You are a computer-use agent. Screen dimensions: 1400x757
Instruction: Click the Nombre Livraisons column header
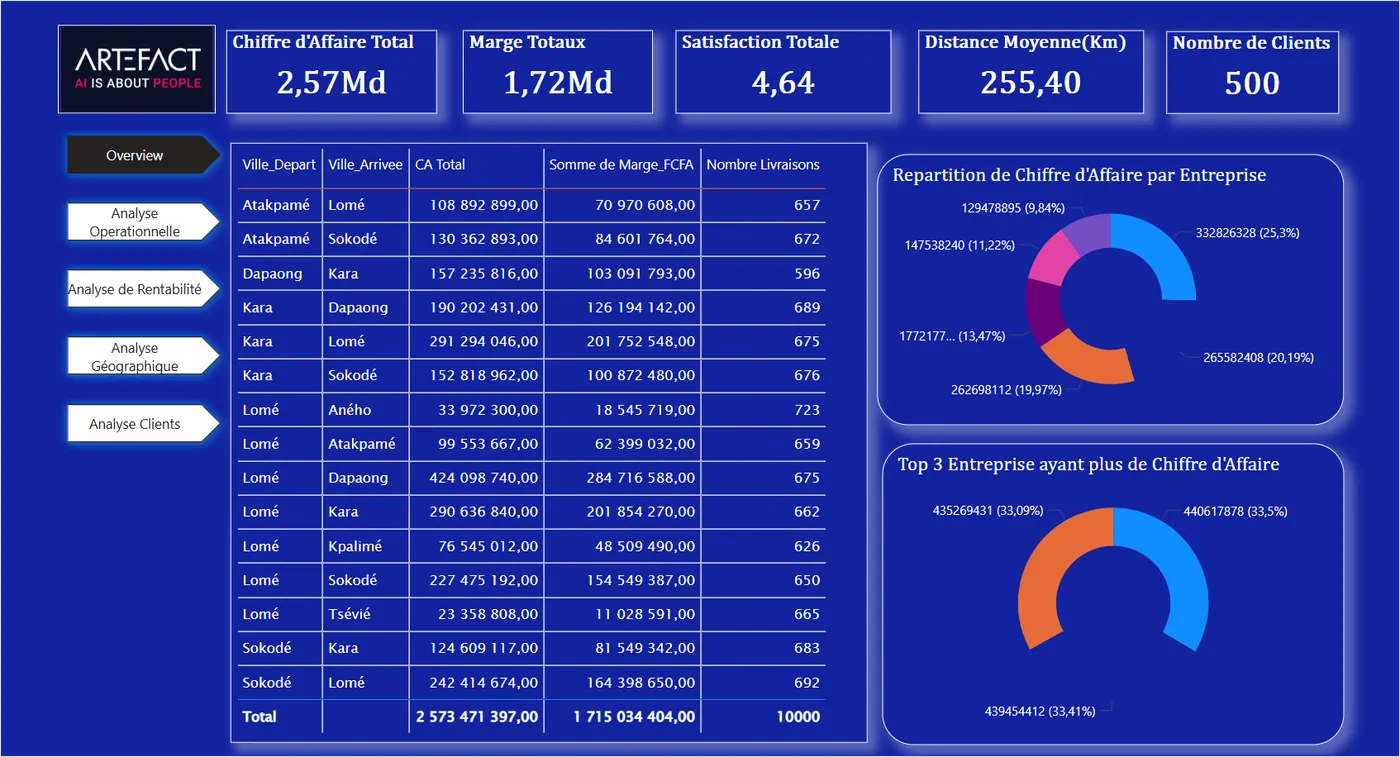(762, 165)
